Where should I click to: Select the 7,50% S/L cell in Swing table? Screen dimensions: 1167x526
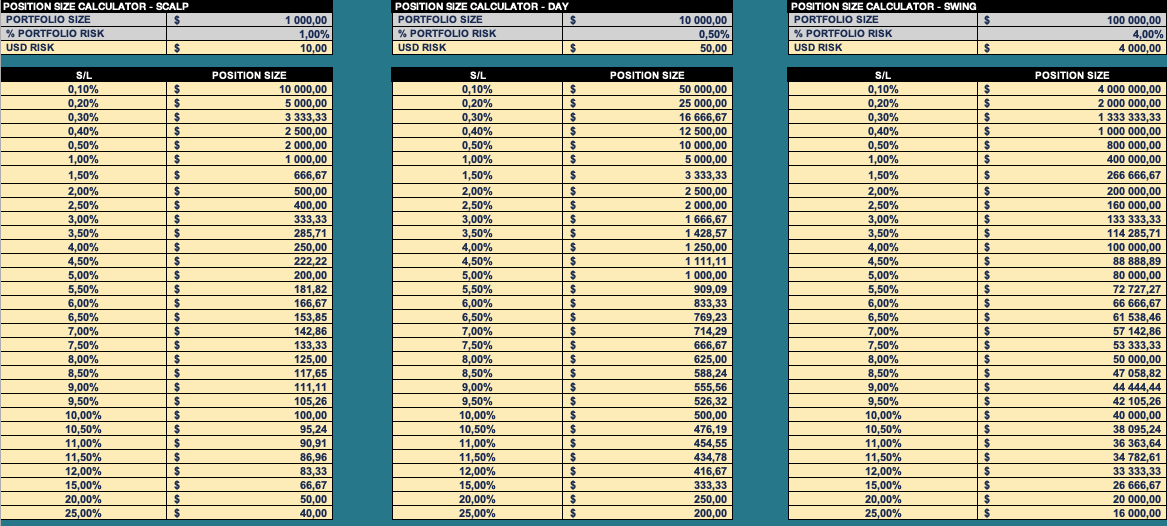tap(883, 345)
